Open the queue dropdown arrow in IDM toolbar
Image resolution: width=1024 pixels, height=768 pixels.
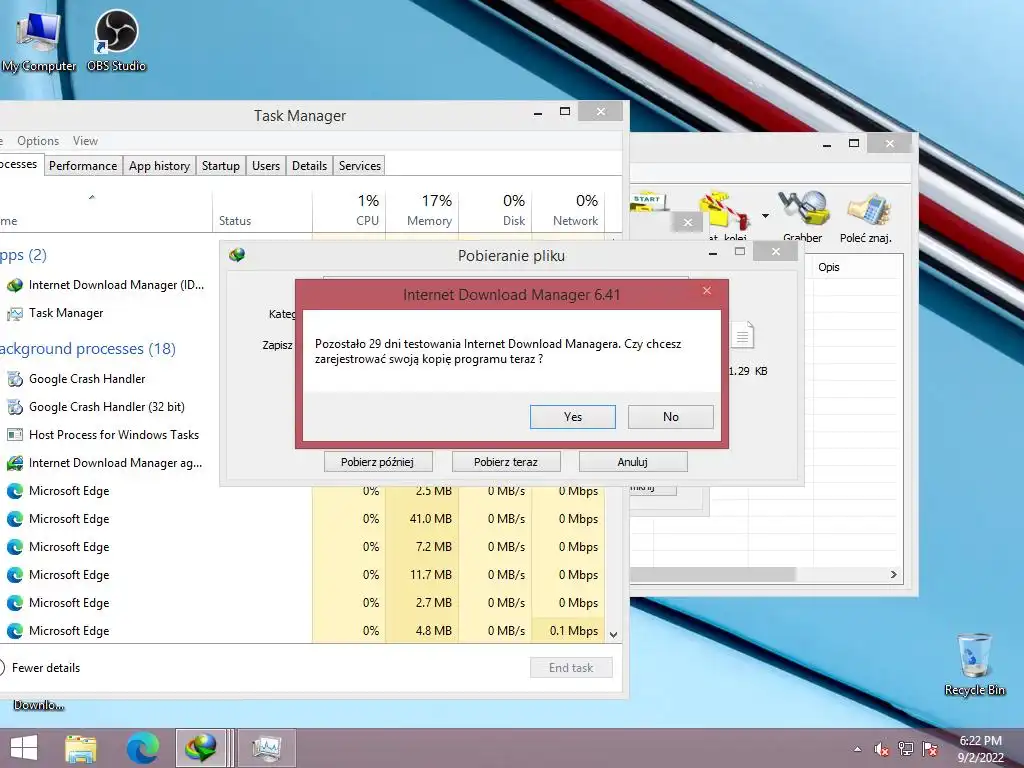(765, 215)
